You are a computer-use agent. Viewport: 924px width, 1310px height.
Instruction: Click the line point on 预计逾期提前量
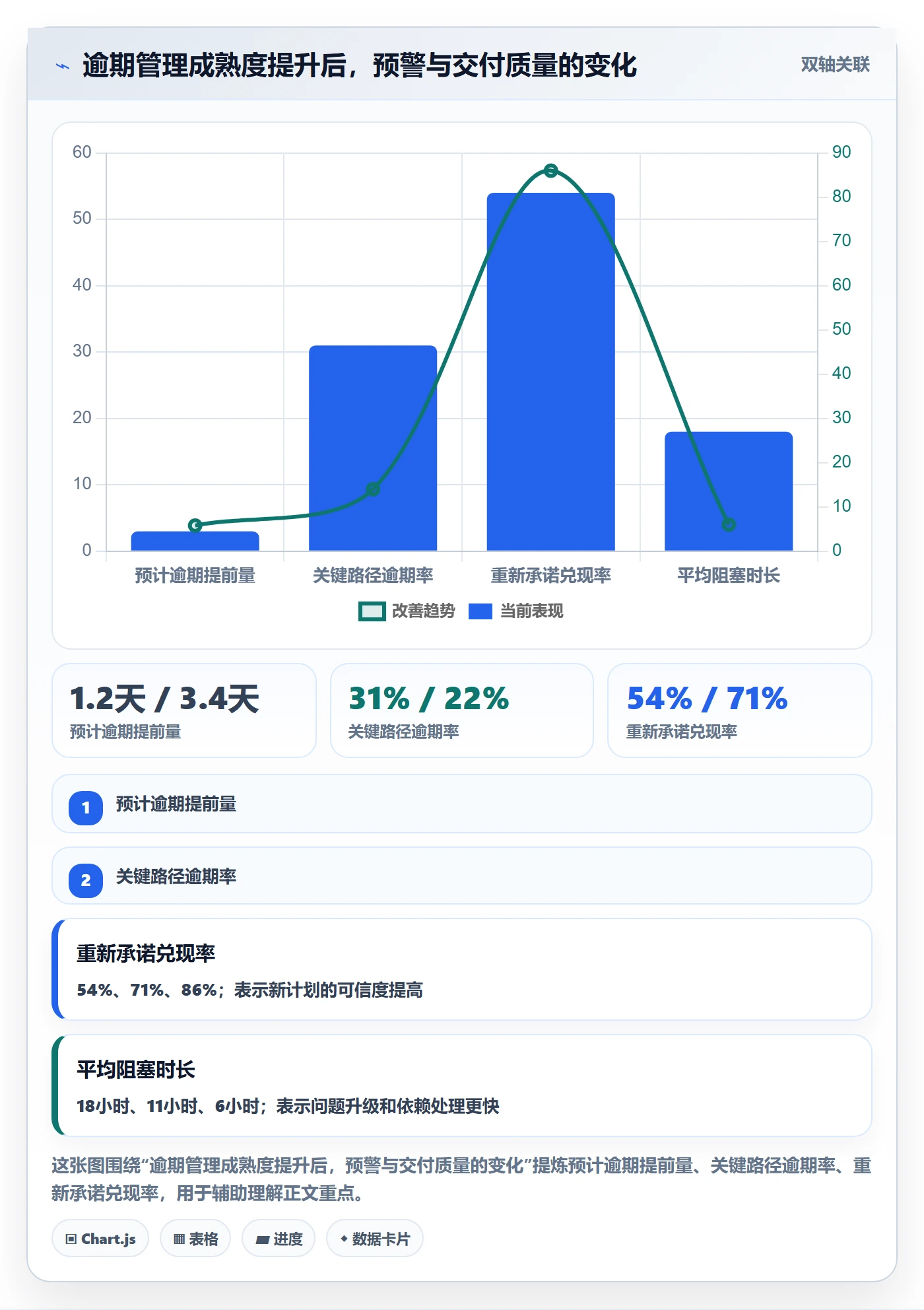195,526
